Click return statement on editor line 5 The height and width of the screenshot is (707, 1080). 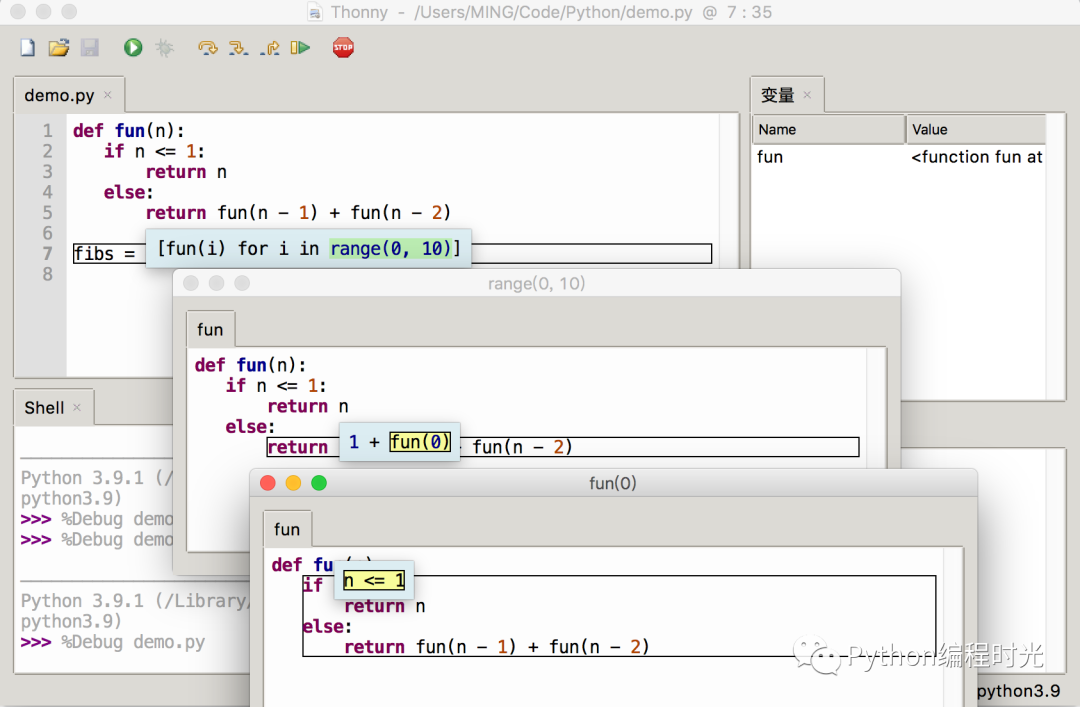point(298,213)
